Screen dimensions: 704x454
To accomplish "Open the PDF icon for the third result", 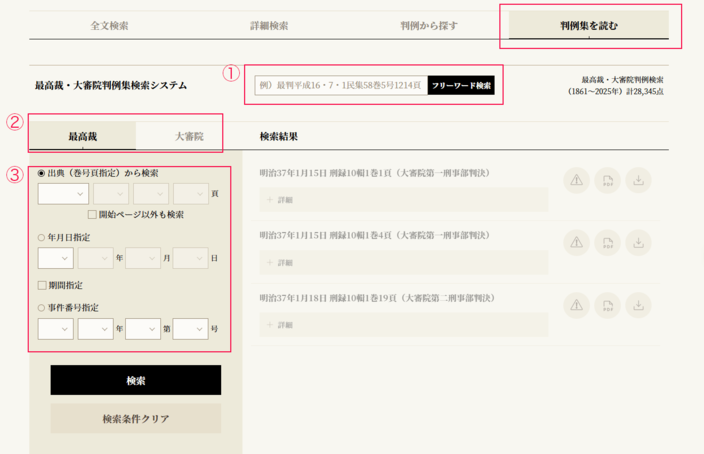I will 608,305.
